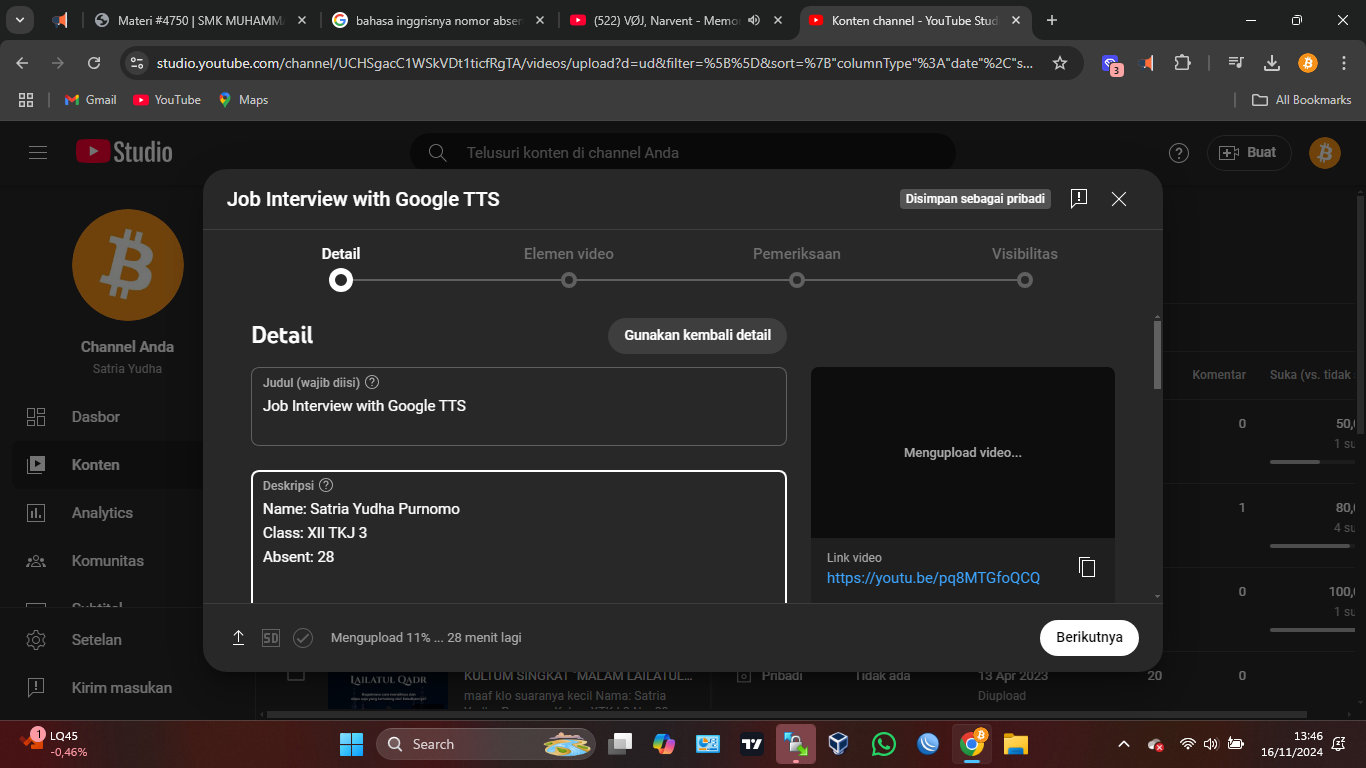Screen dimensions: 1366x768
Task: Click Gunakan kembali detail button
Action: [697, 335]
